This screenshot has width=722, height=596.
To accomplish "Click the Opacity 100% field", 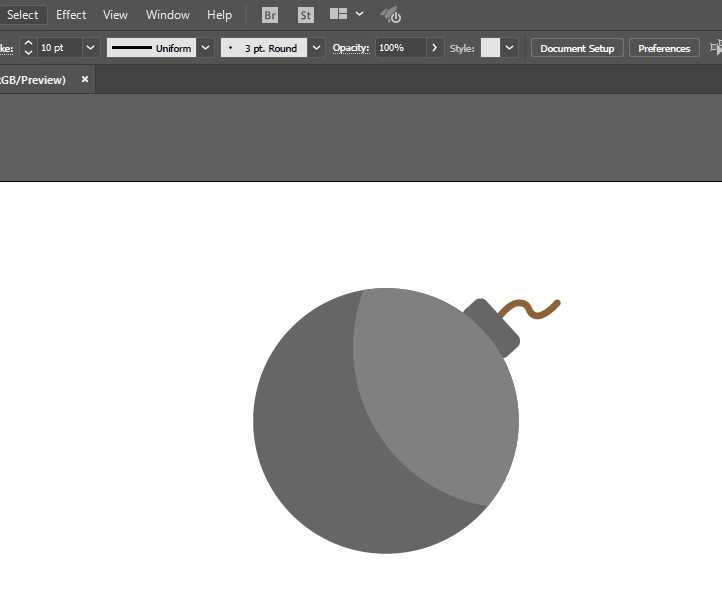I will point(400,48).
